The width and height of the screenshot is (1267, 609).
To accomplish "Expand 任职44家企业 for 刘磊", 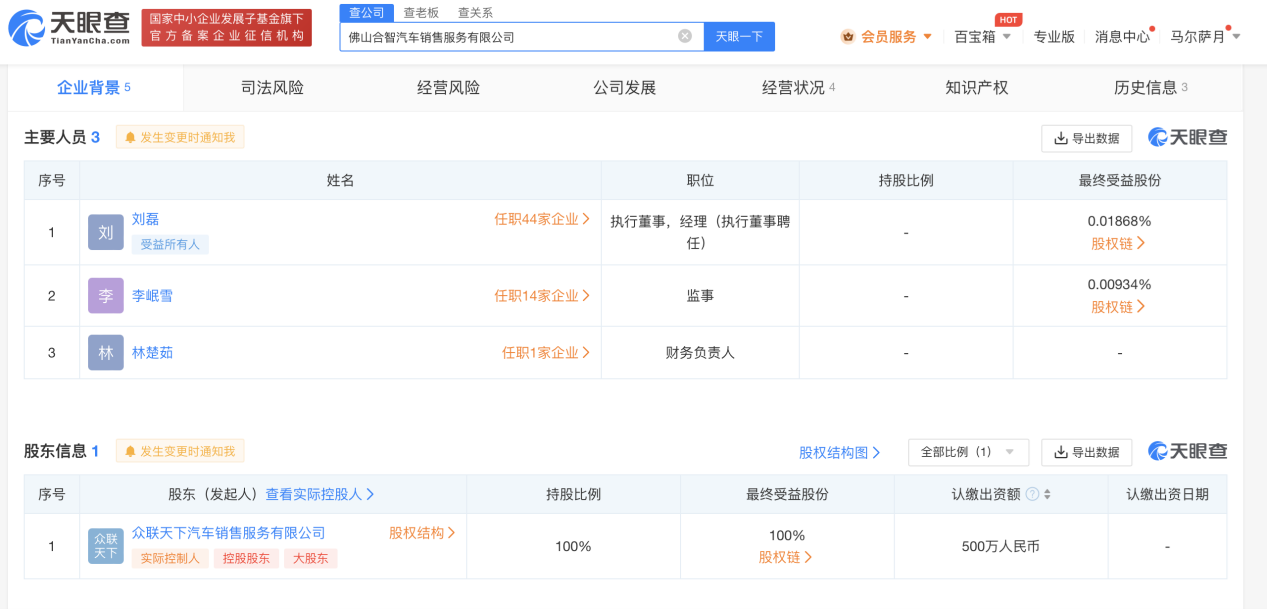I will [542, 219].
